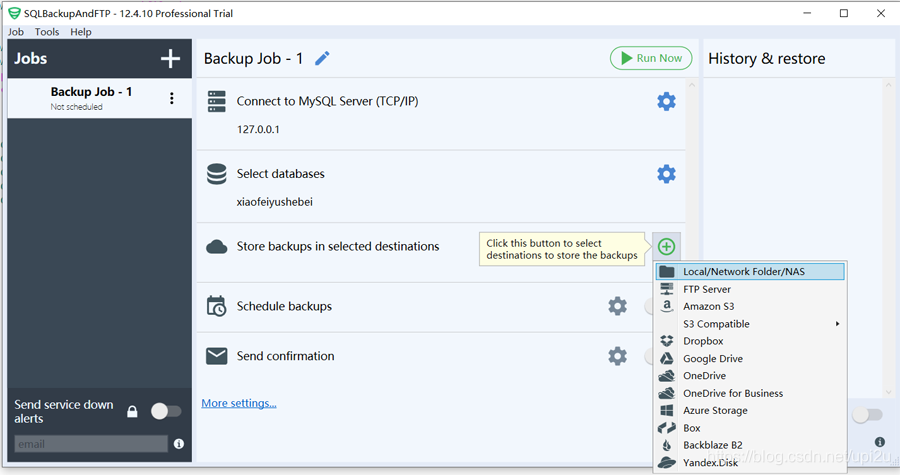Click the History panel scroll-up arrow

click(889, 85)
